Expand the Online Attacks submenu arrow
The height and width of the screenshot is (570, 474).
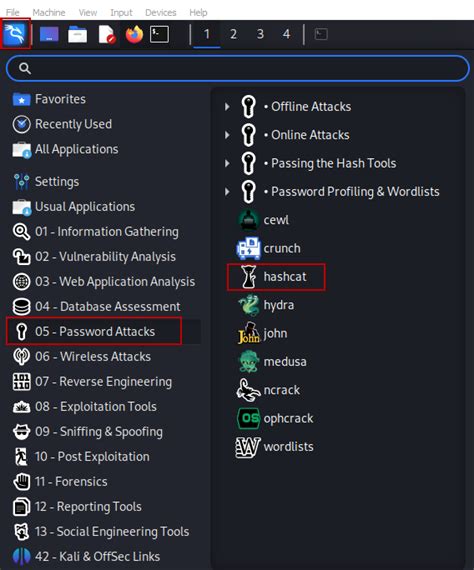point(227,135)
